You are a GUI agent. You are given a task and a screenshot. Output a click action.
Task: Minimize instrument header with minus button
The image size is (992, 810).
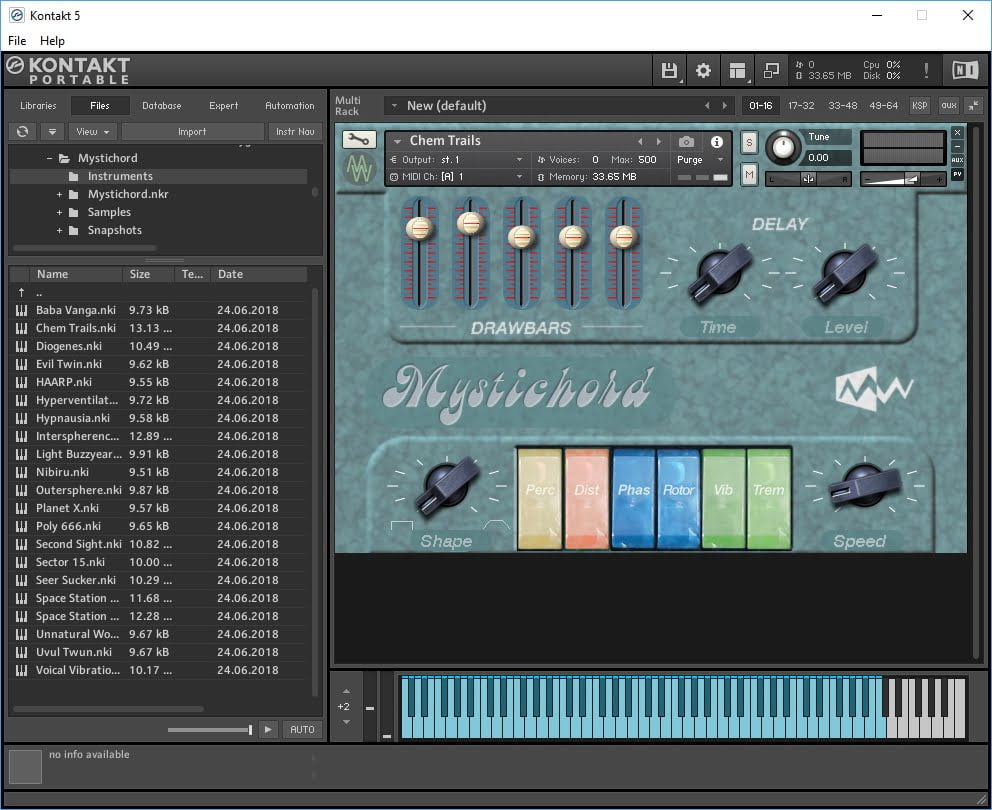click(x=957, y=147)
